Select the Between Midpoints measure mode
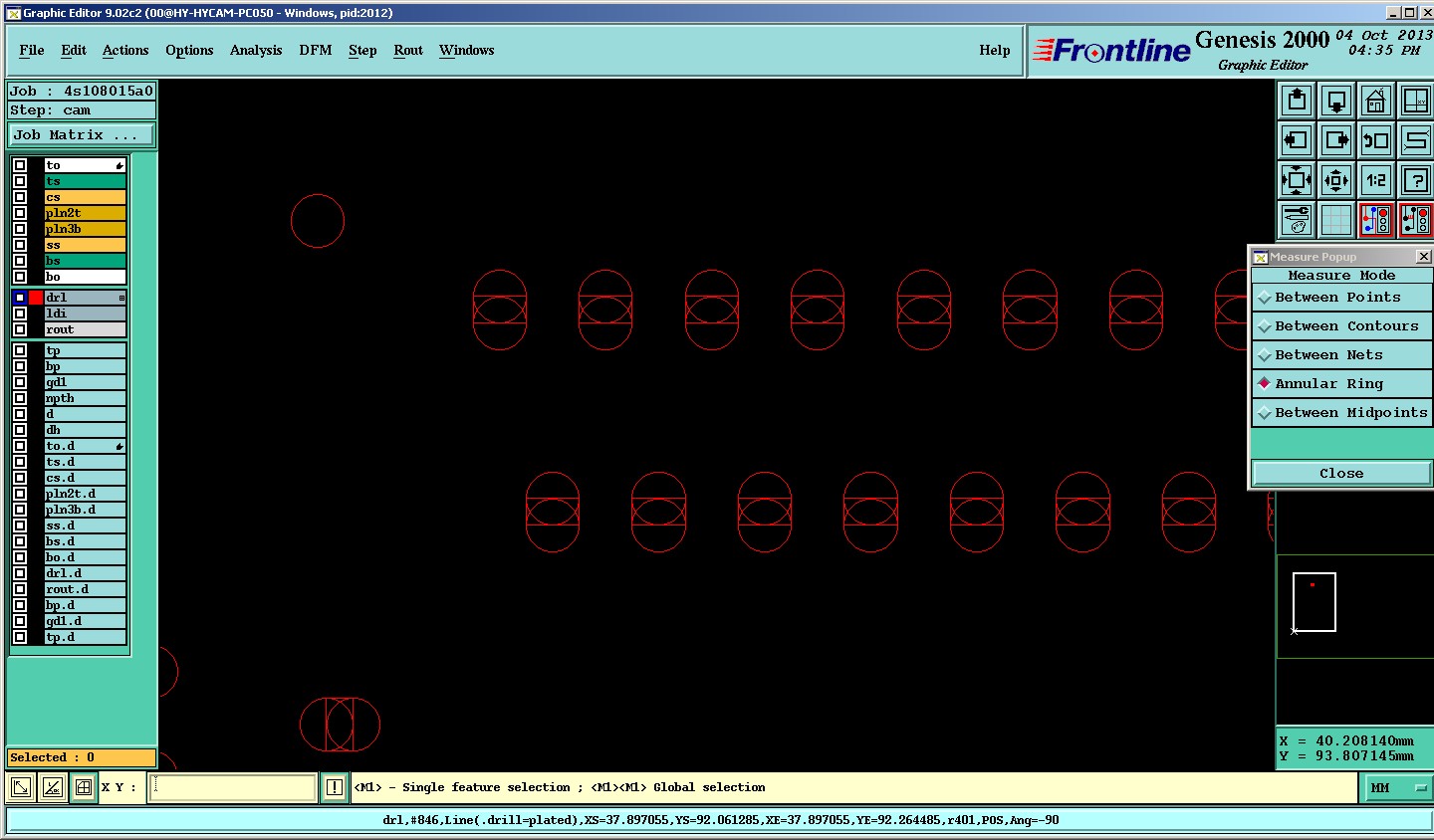 [1341, 412]
